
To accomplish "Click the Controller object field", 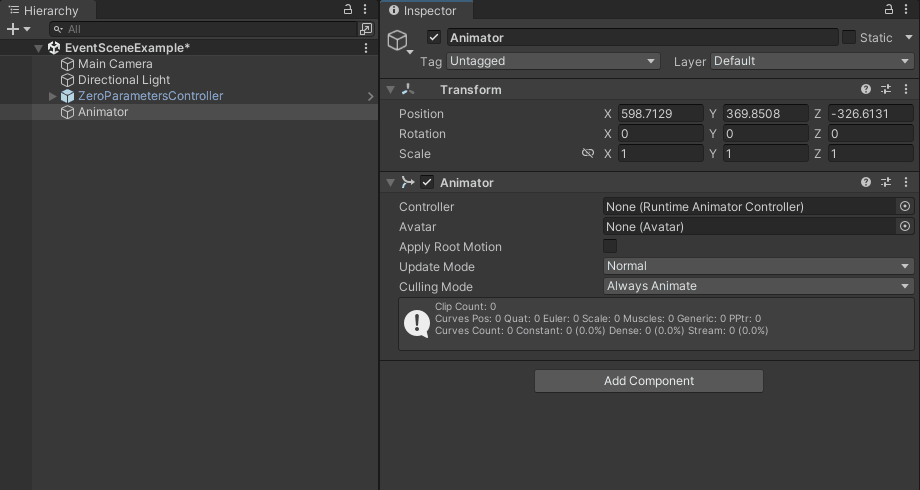I will tap(750, 207).
